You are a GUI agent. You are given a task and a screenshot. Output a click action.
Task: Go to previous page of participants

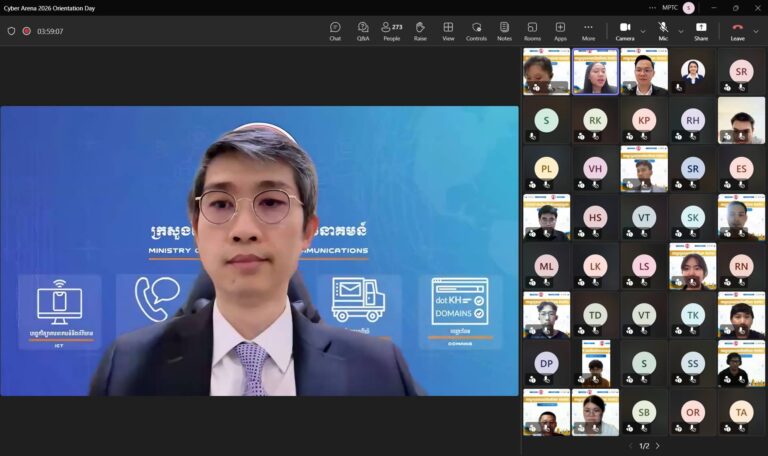(630, 446)
